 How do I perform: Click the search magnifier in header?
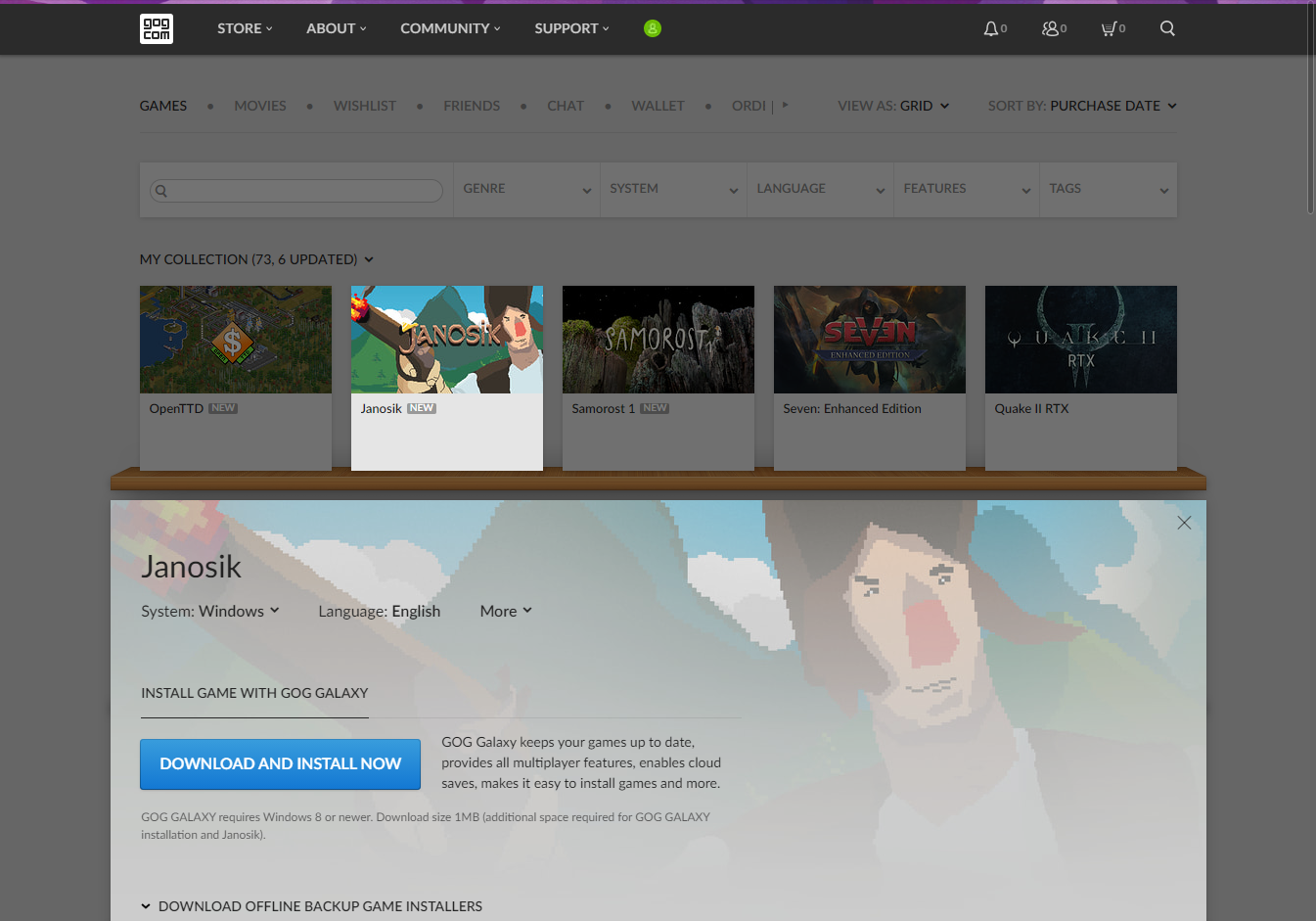click(x=1167, y=28)
